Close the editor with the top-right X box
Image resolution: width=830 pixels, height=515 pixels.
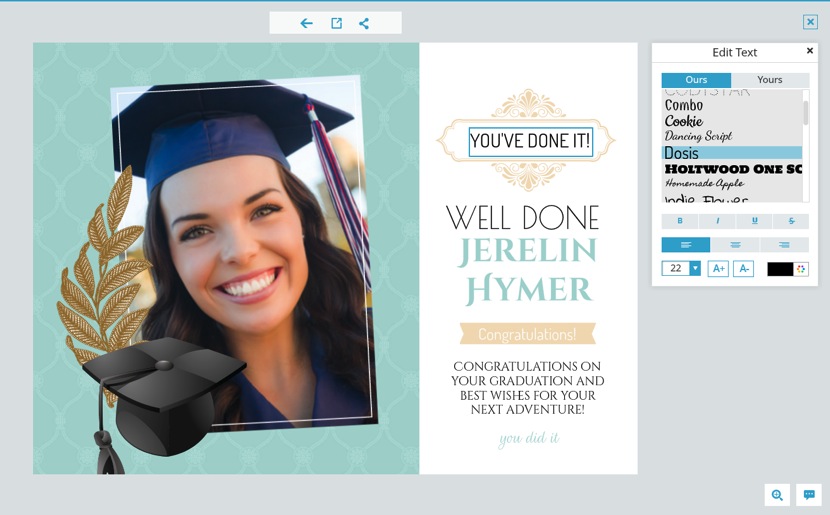[x=810, y=22]
